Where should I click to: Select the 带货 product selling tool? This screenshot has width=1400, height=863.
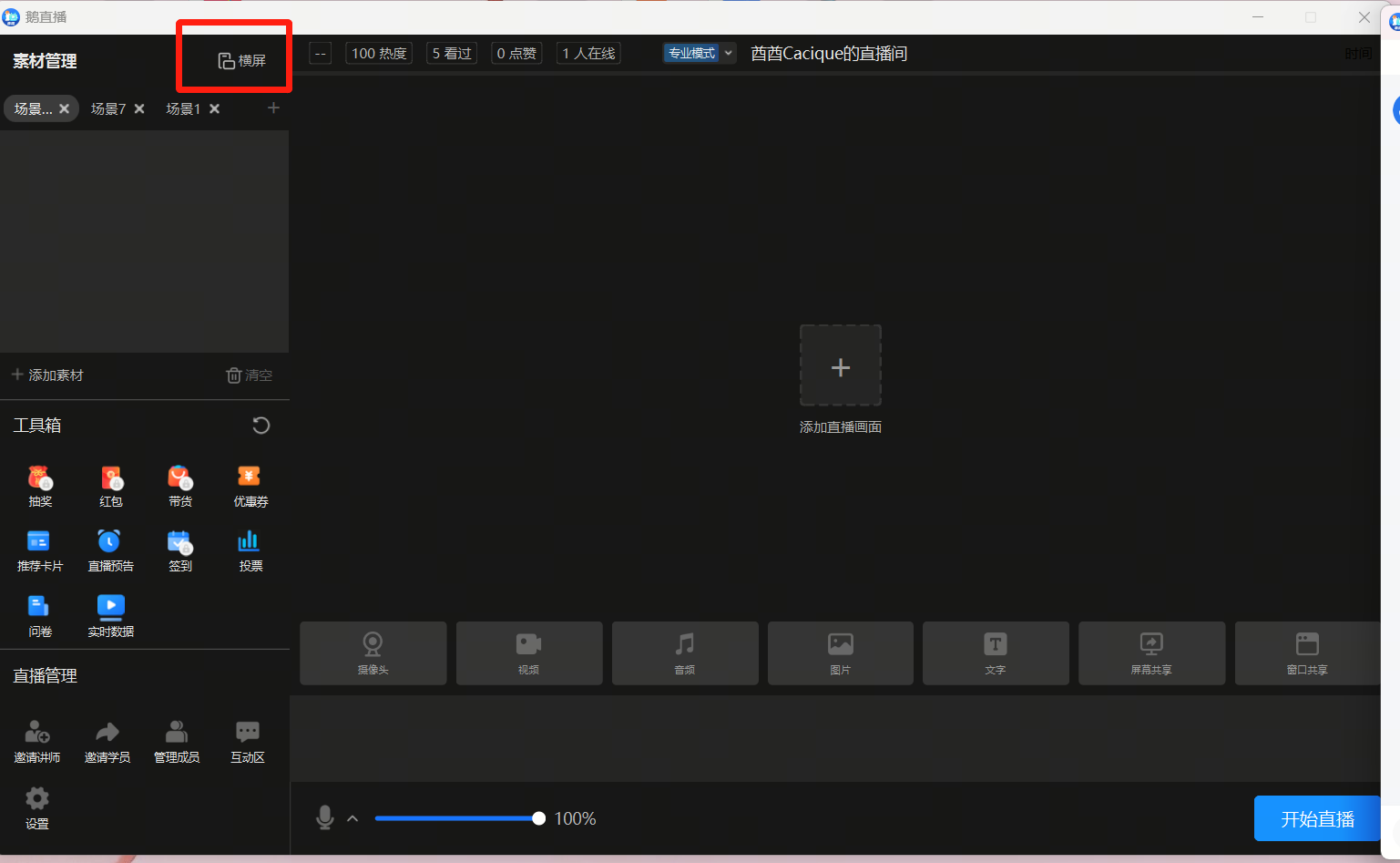coord(179,486)
